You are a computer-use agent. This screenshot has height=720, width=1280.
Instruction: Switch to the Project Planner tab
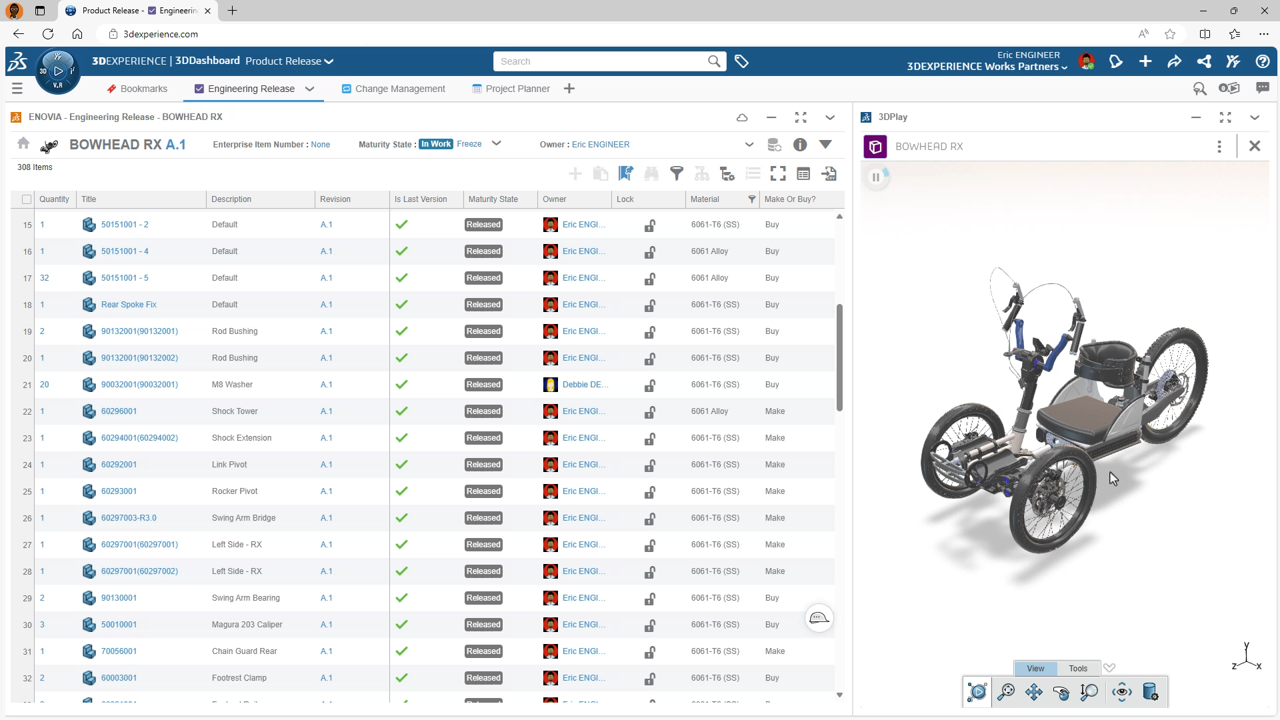511,89
